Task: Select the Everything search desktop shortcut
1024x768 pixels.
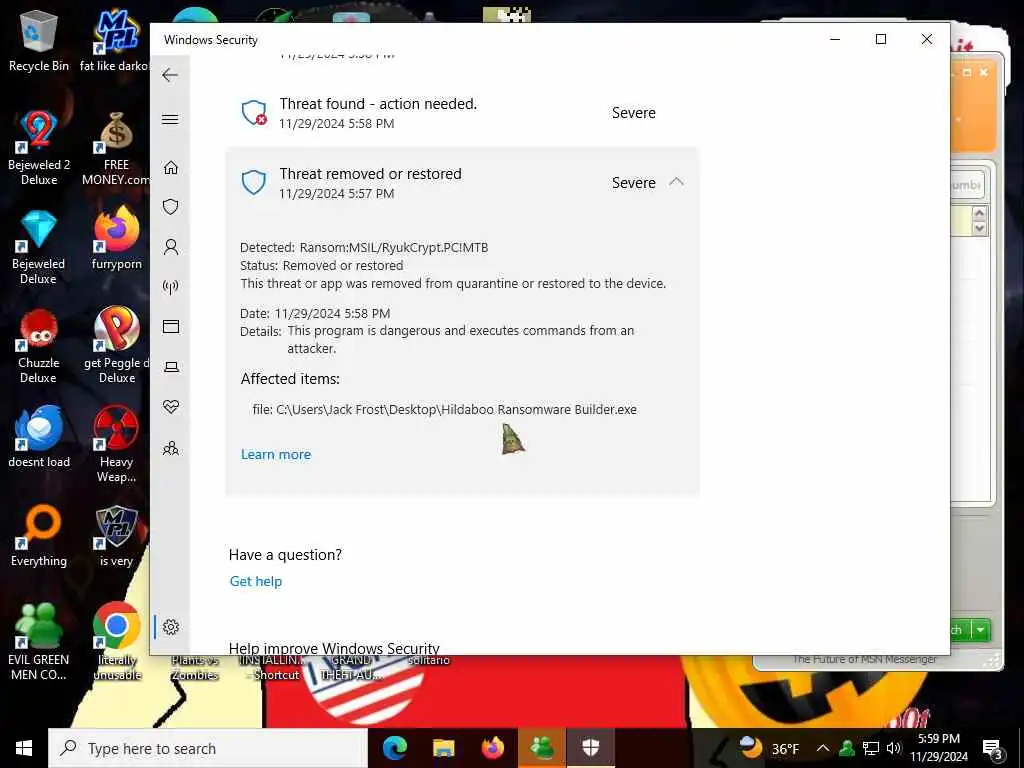Action: click(x=39, y=536)
